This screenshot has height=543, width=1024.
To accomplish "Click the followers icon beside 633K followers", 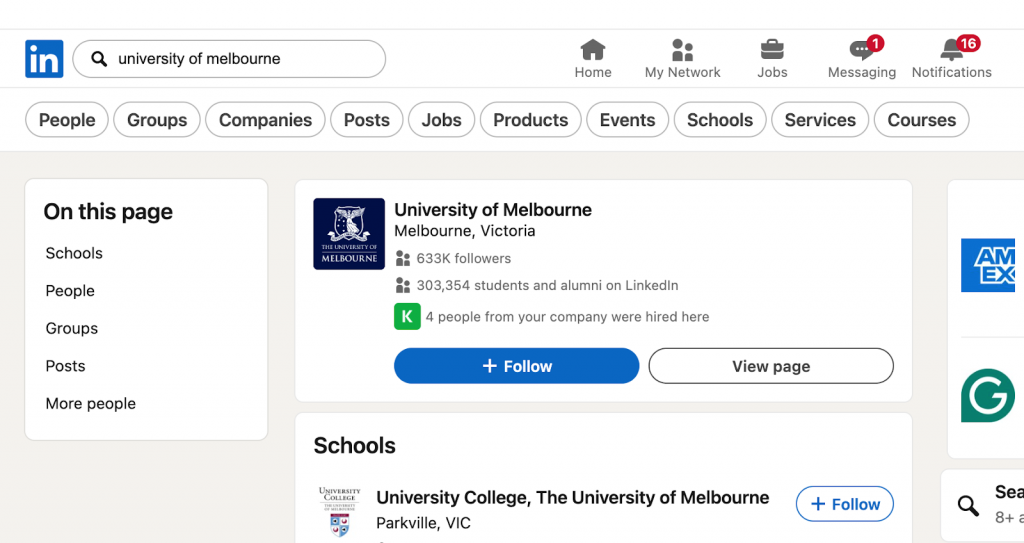I will pyautogui.click(x=403, y=259).
